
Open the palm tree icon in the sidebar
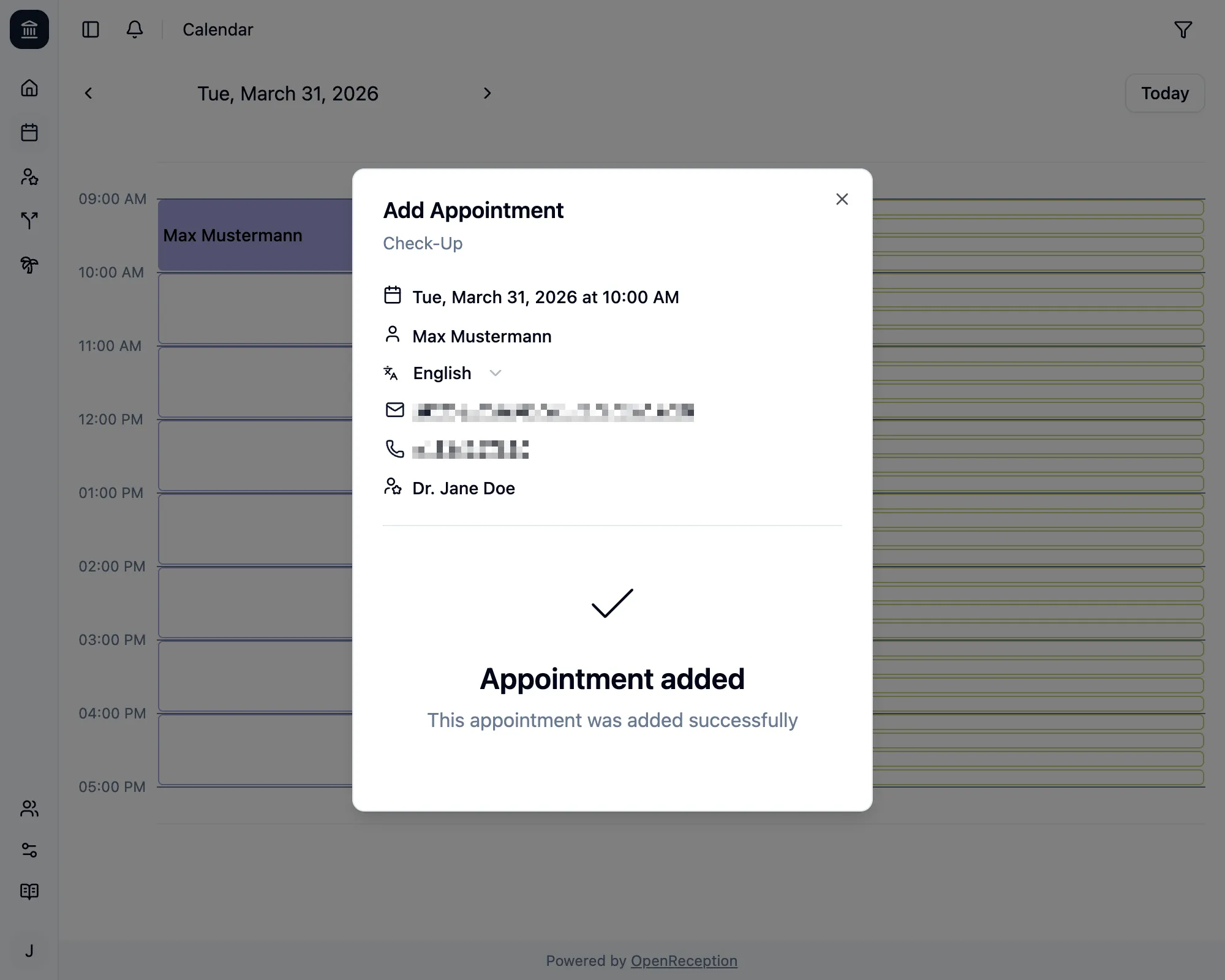[x=29, y=265]
